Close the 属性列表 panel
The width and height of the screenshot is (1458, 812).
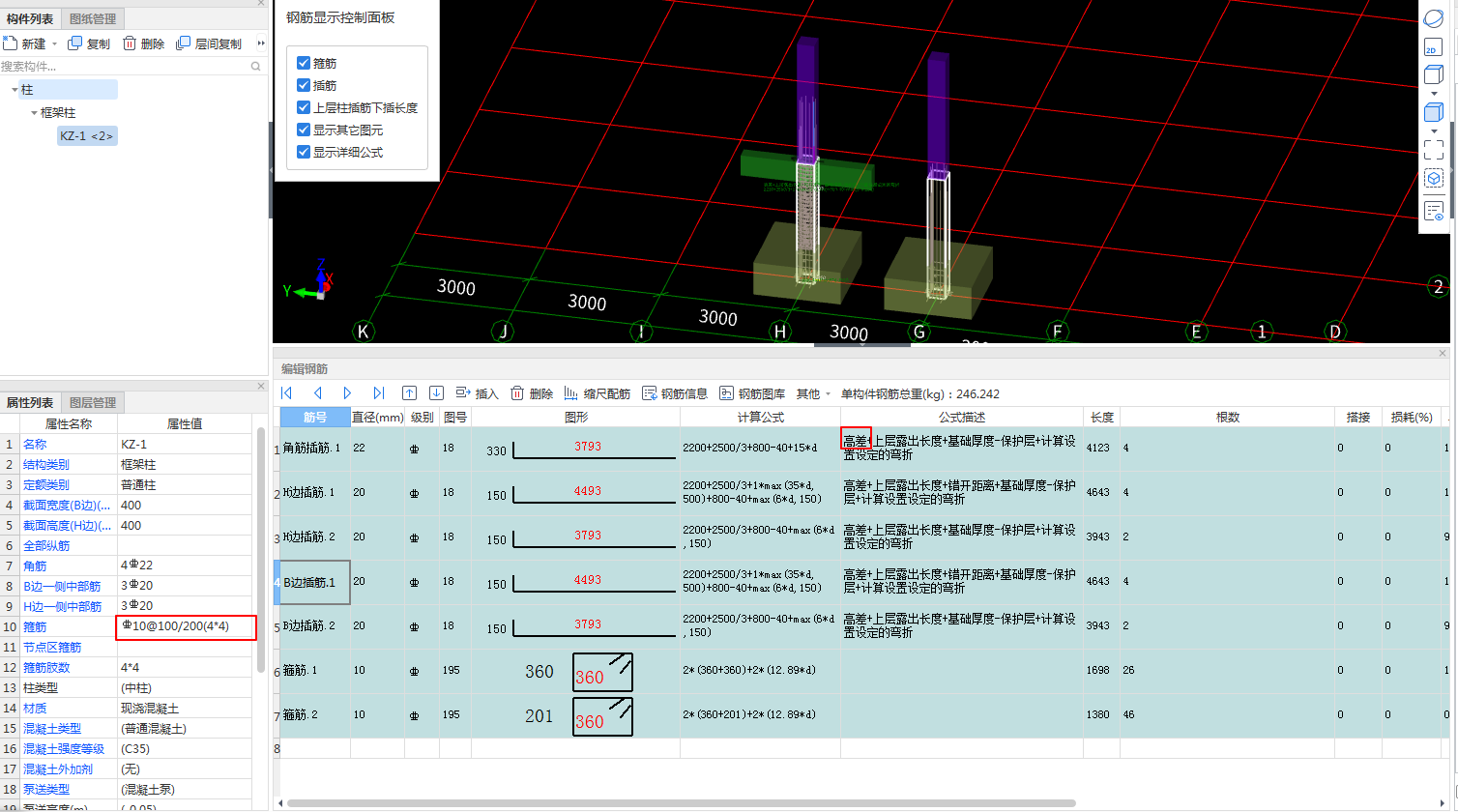[x=261, y=386]
